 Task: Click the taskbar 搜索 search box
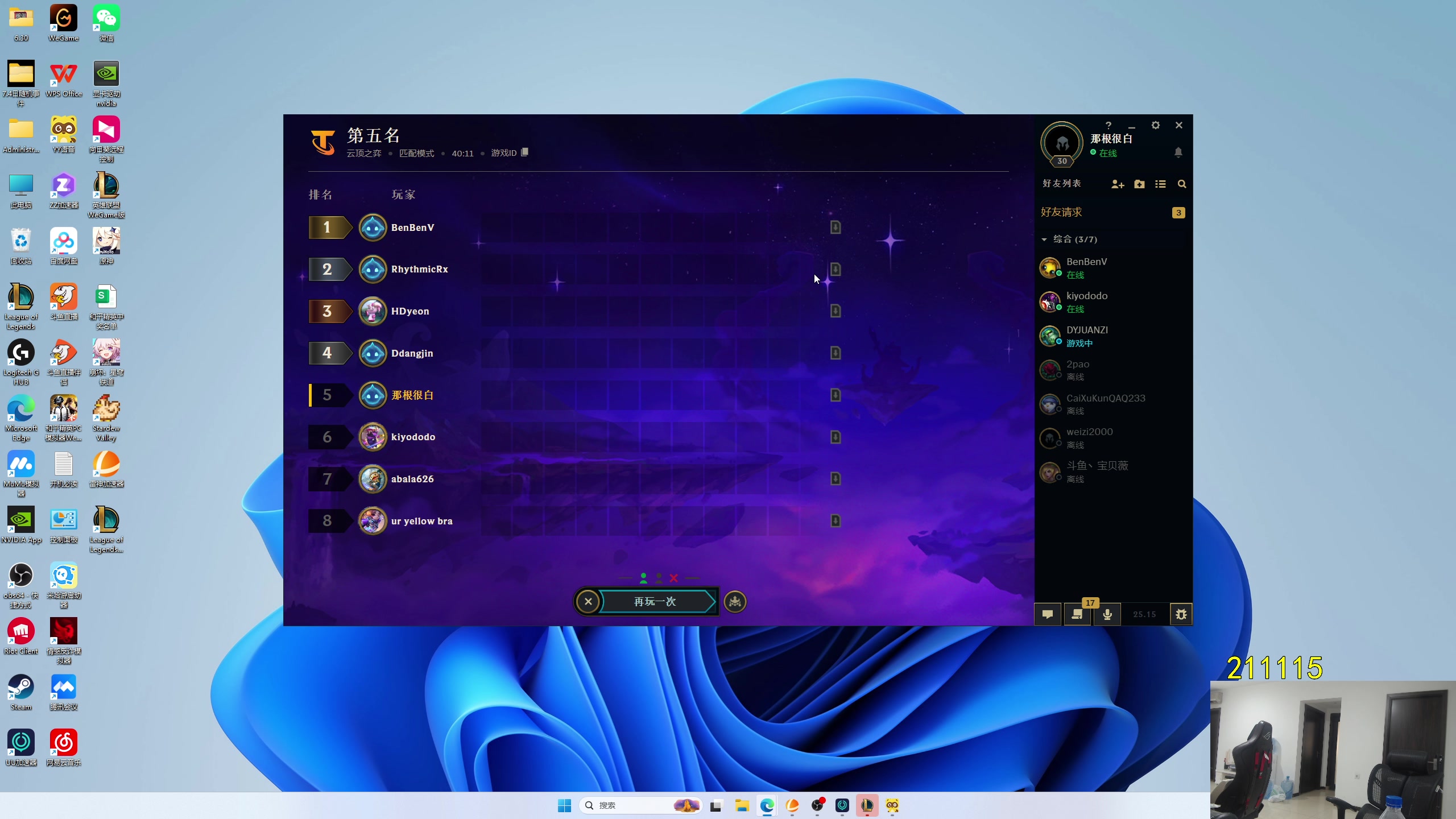pos(641,805)
